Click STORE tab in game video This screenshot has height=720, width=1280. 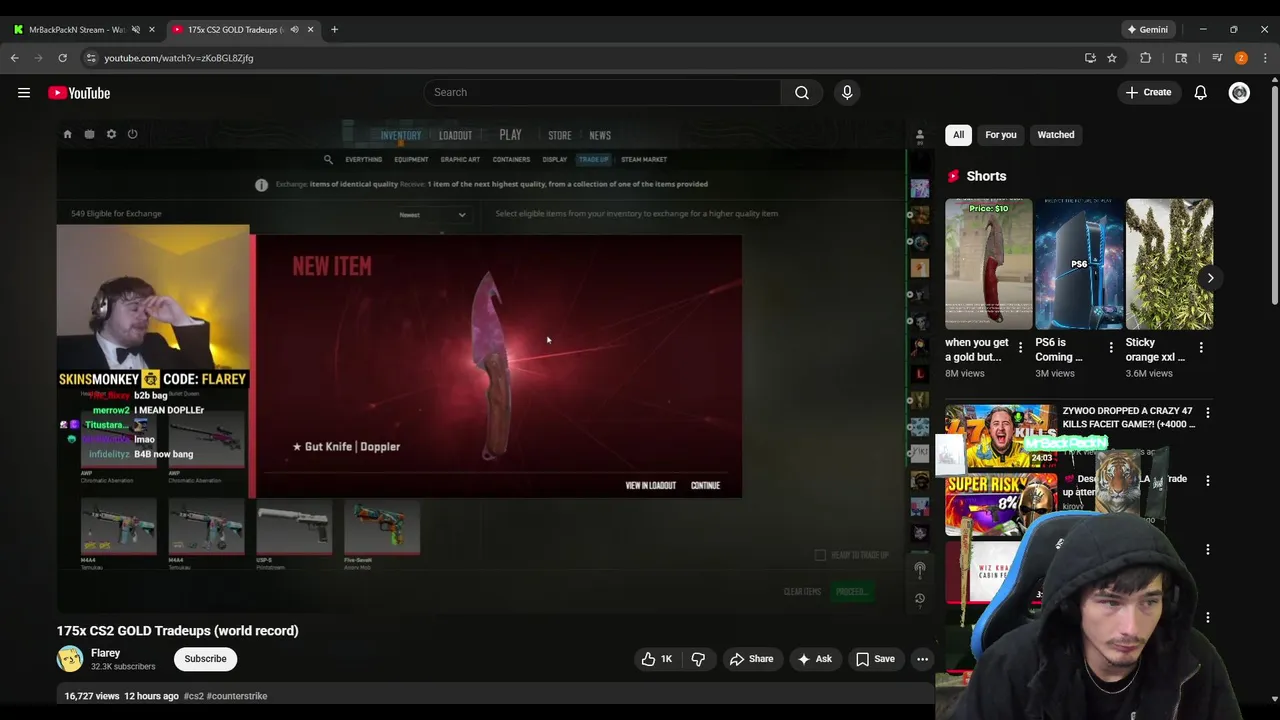(560, 135)
